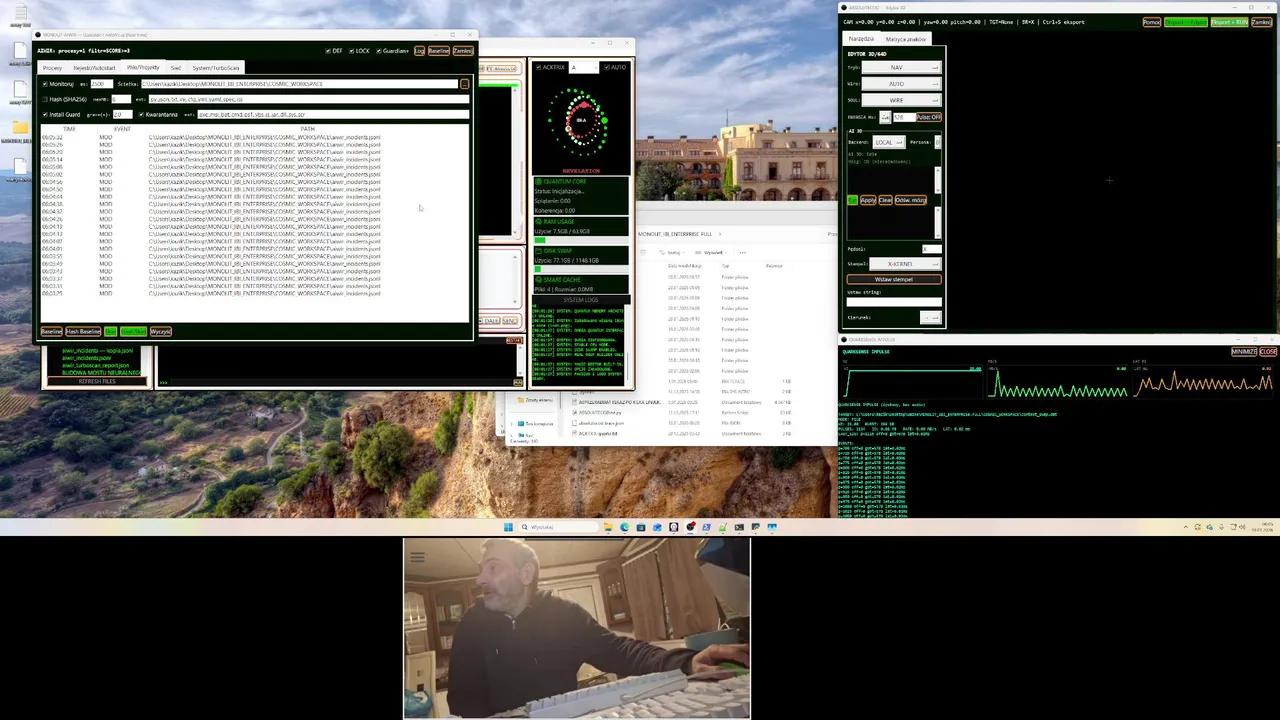The height and width of the screenshot is (720, 1280).
Task: Click the REFRESH FILES button
Action: point(97,381)
